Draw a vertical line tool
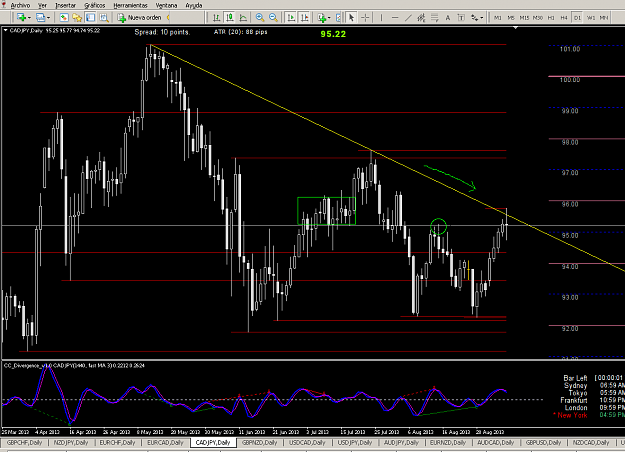Screen dimensions: 625x452 (381, 18)
